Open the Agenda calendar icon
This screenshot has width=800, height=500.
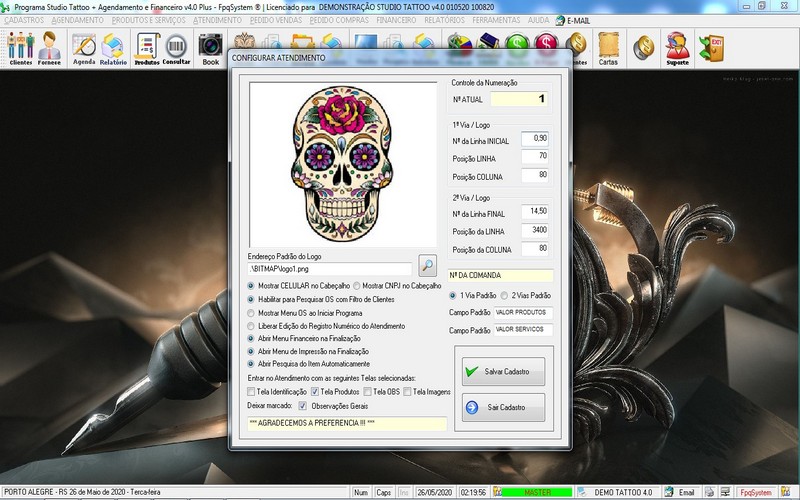[x=84, y=47]
